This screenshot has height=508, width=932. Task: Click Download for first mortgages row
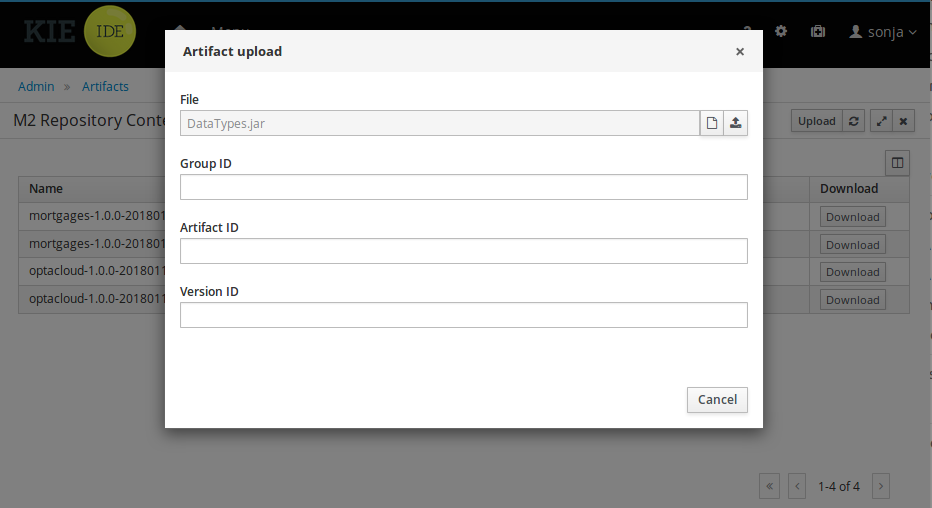(x=852, y=217)
